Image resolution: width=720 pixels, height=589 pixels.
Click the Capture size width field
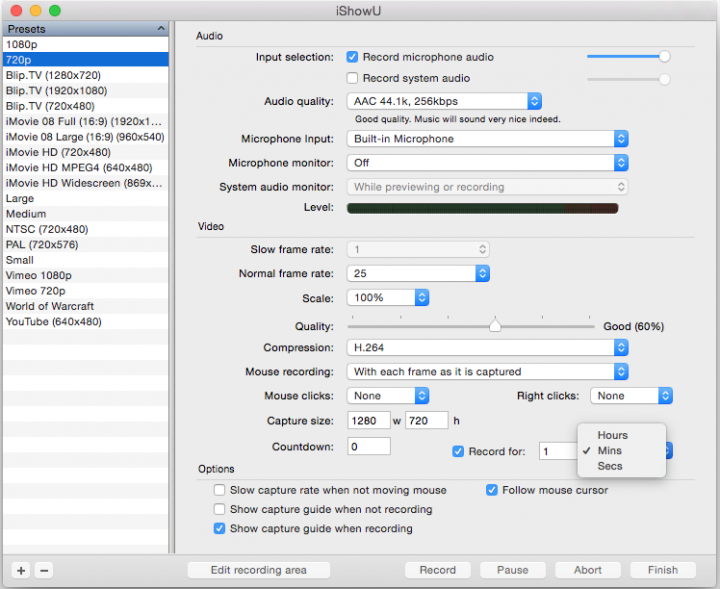[x=369, y=421]
